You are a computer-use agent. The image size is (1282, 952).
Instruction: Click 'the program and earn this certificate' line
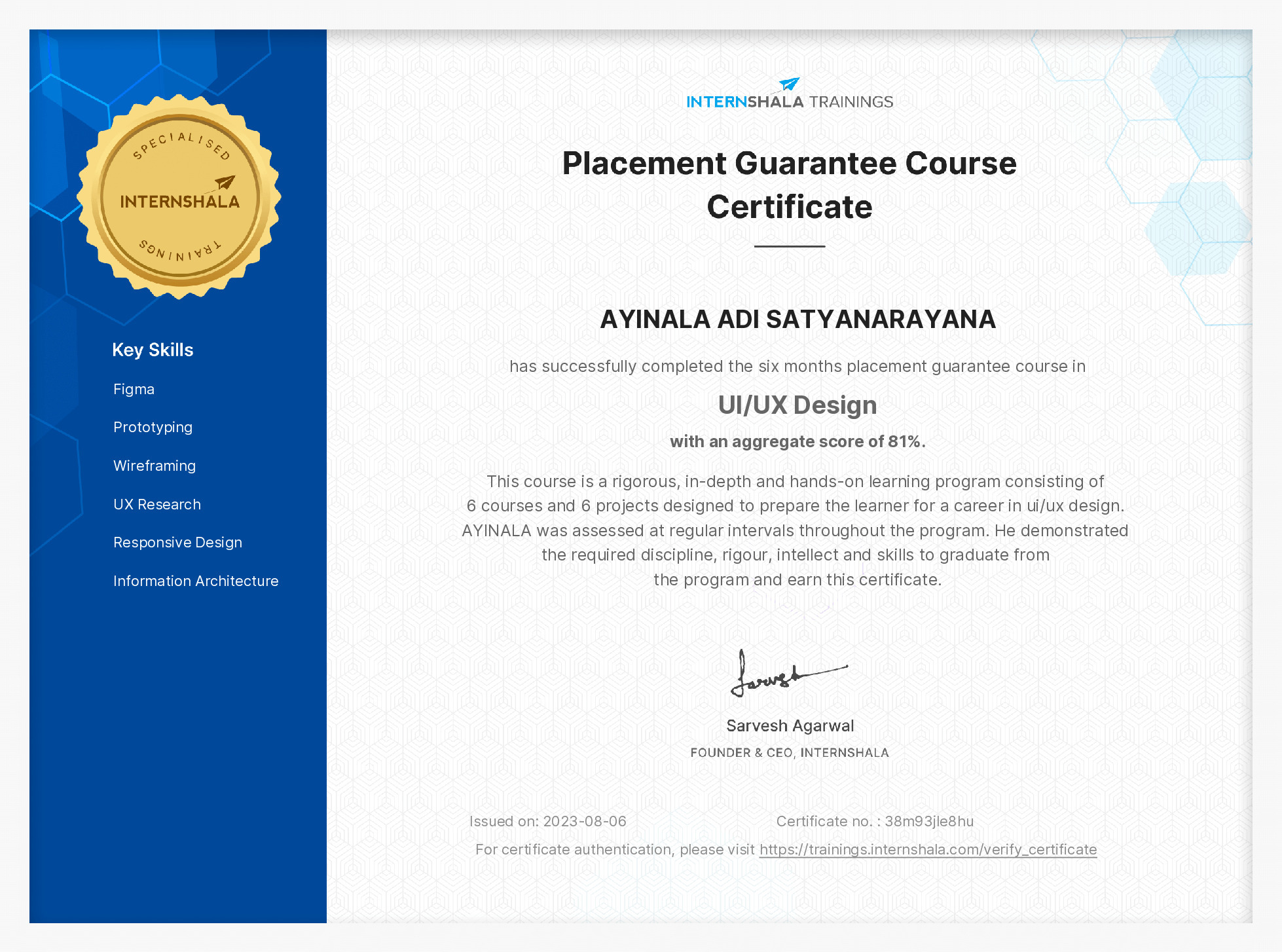click(x=797, y=580)
